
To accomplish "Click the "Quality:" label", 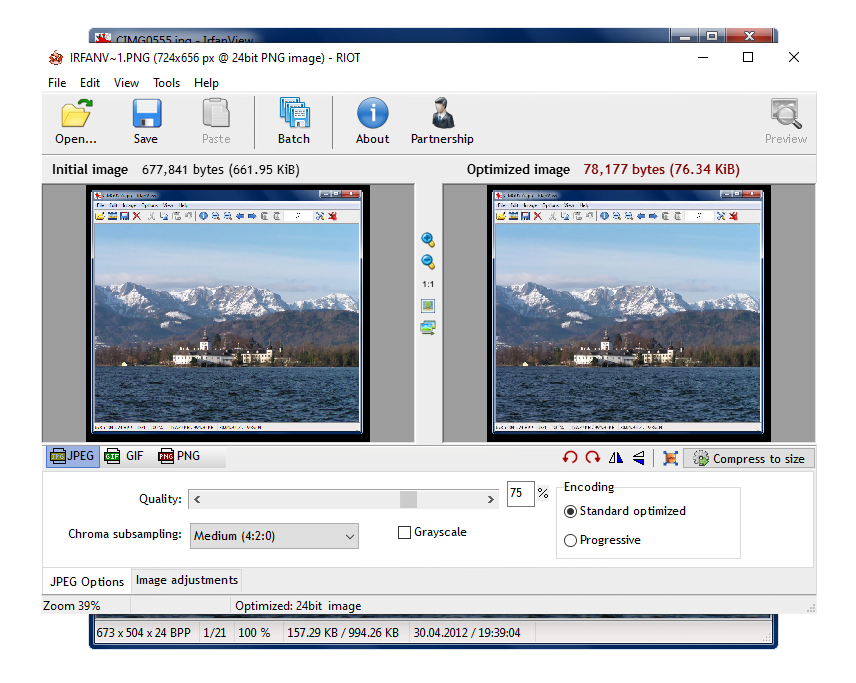I will [x=160, y=499].
